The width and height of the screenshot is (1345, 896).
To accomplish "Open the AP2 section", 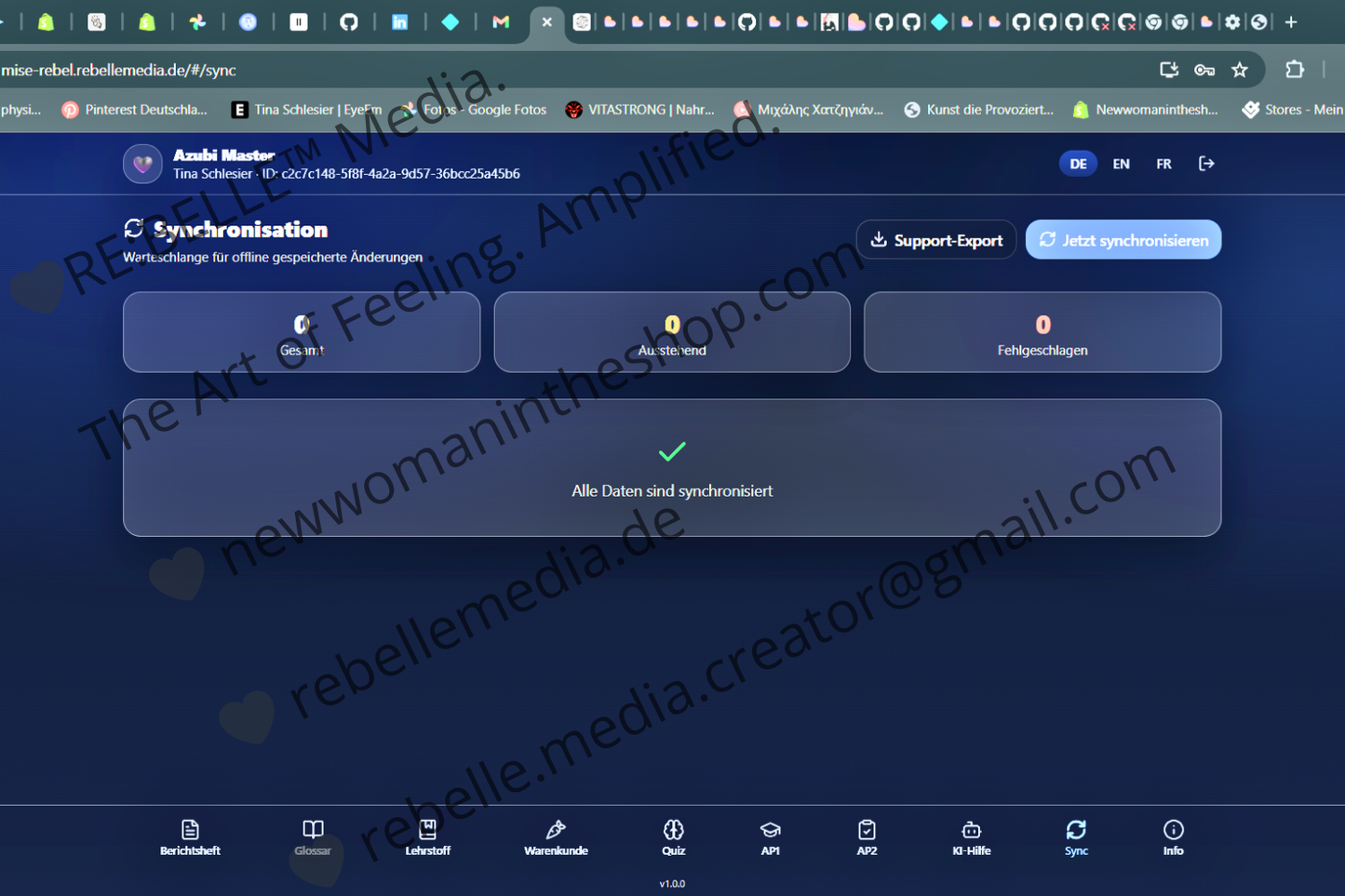I will [867, 836].
